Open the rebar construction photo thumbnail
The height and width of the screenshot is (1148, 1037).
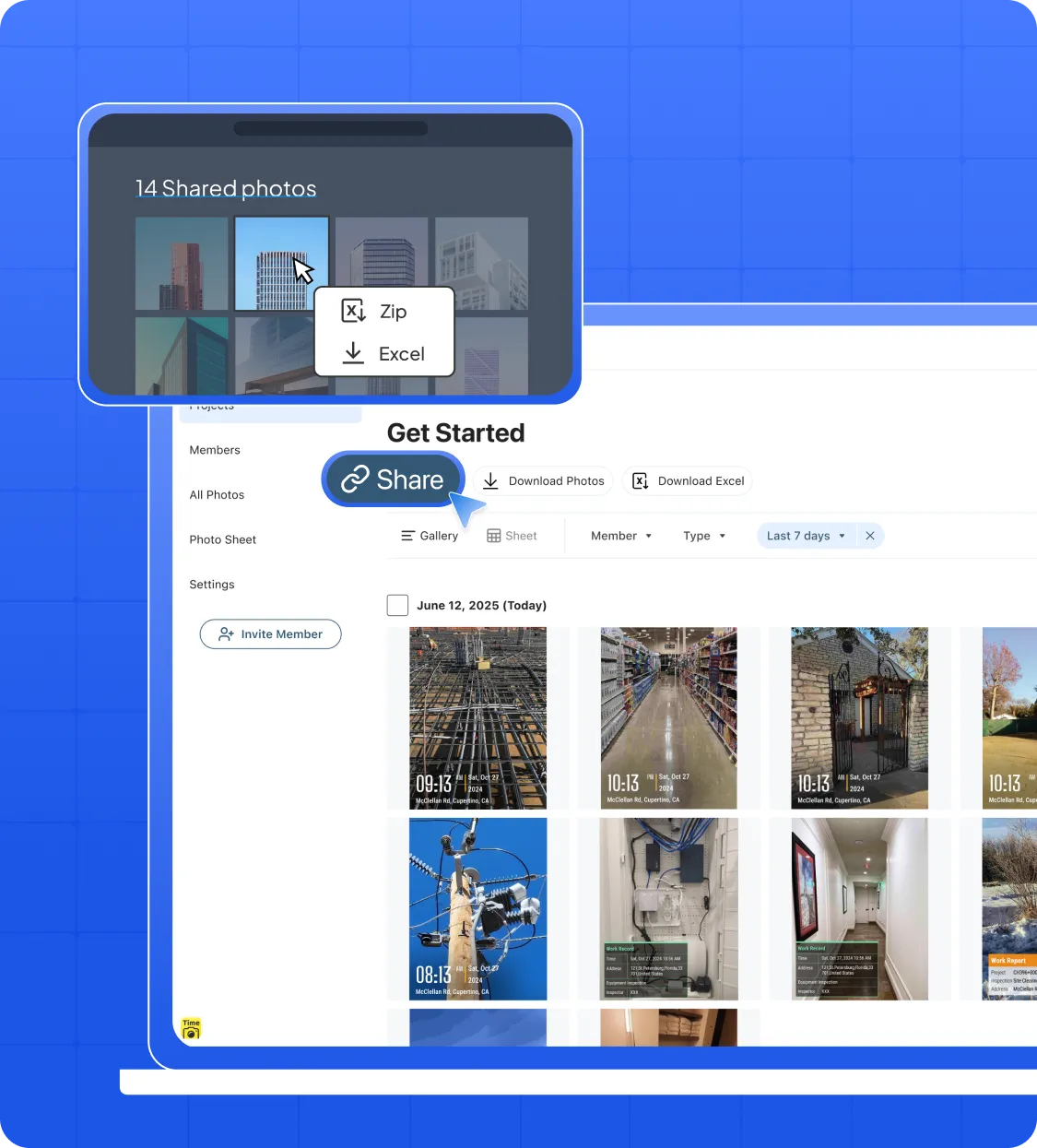477,717
